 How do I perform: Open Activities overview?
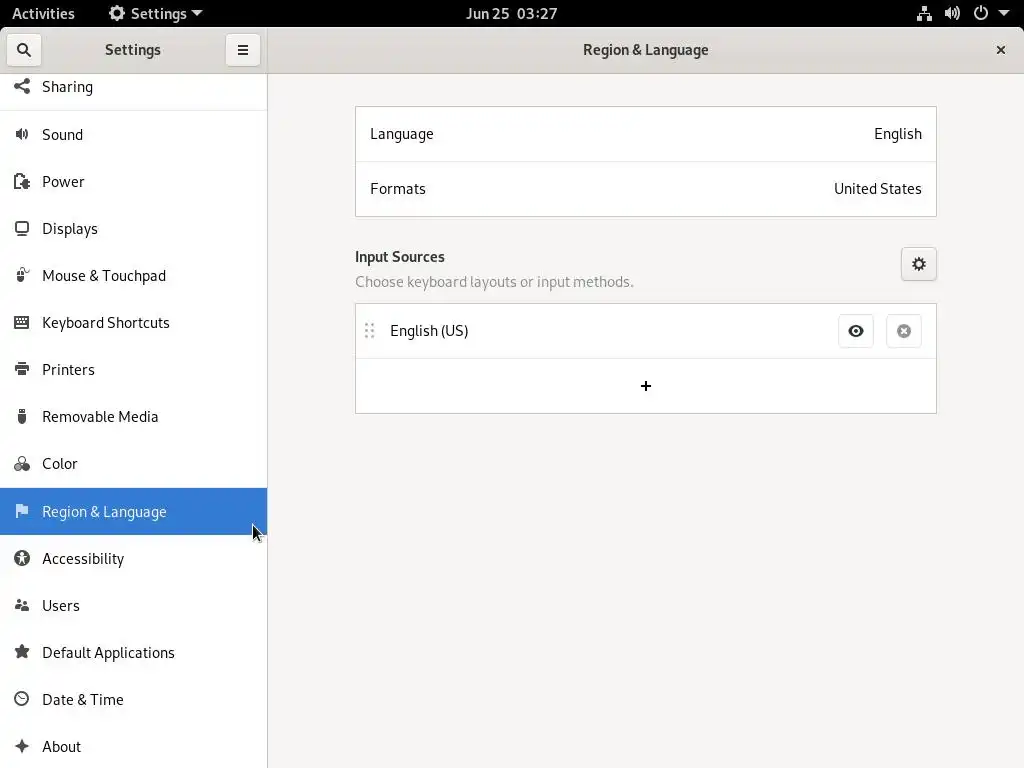[x=43, y=13]
